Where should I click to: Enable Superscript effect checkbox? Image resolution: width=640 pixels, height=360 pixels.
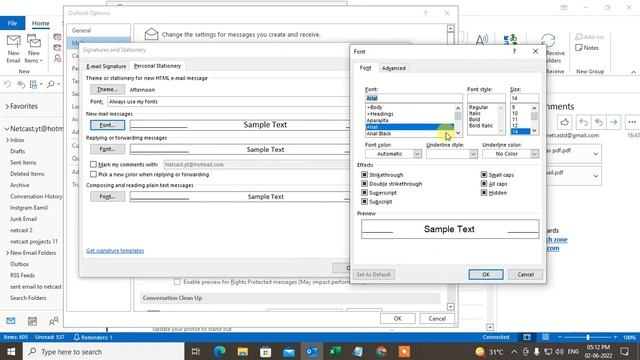364,193
